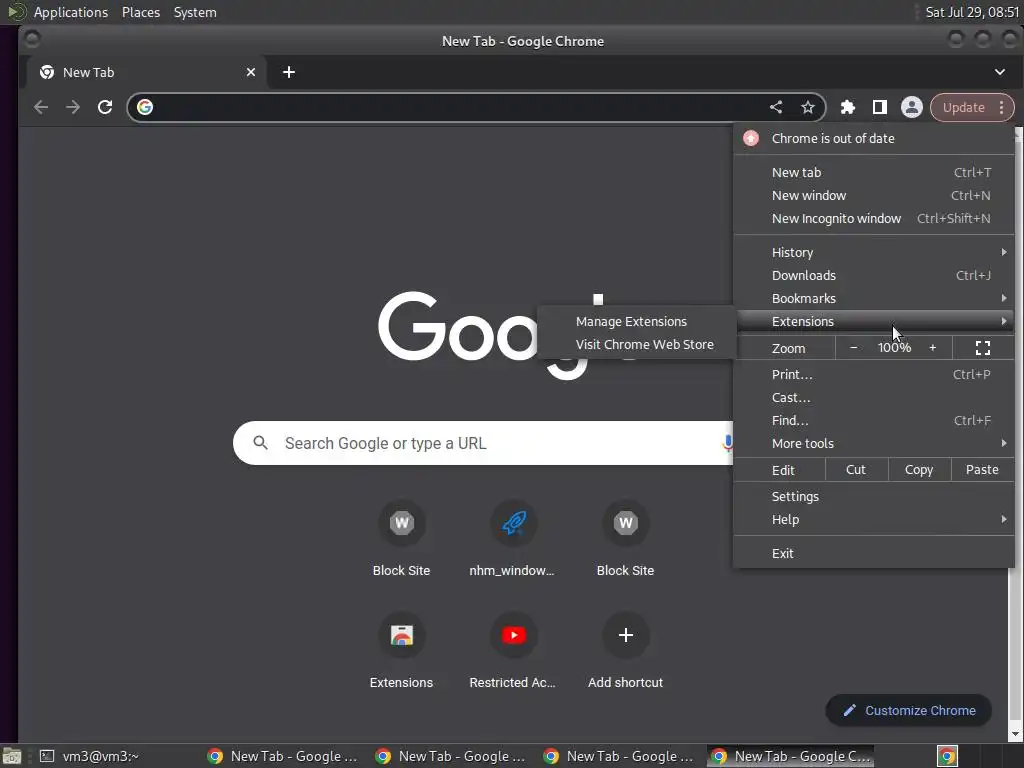Click the second Block Site shortcut
The width and height of the screenshot is (1024, 768).
click(626, 523)
